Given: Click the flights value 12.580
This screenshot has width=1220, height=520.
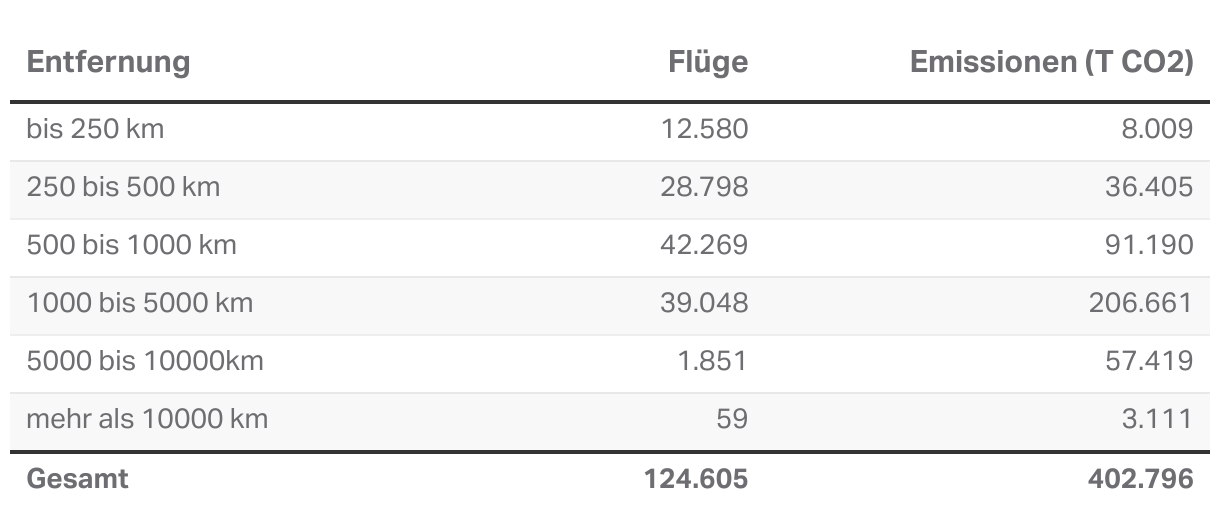Looking at the screenshot, I should coord(705,129).
